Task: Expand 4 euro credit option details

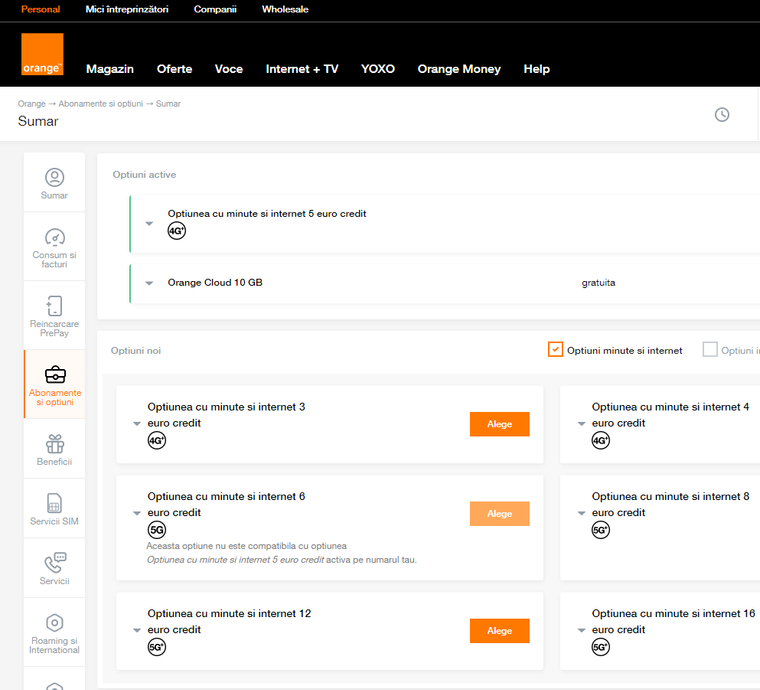Action: pos(582,423)
